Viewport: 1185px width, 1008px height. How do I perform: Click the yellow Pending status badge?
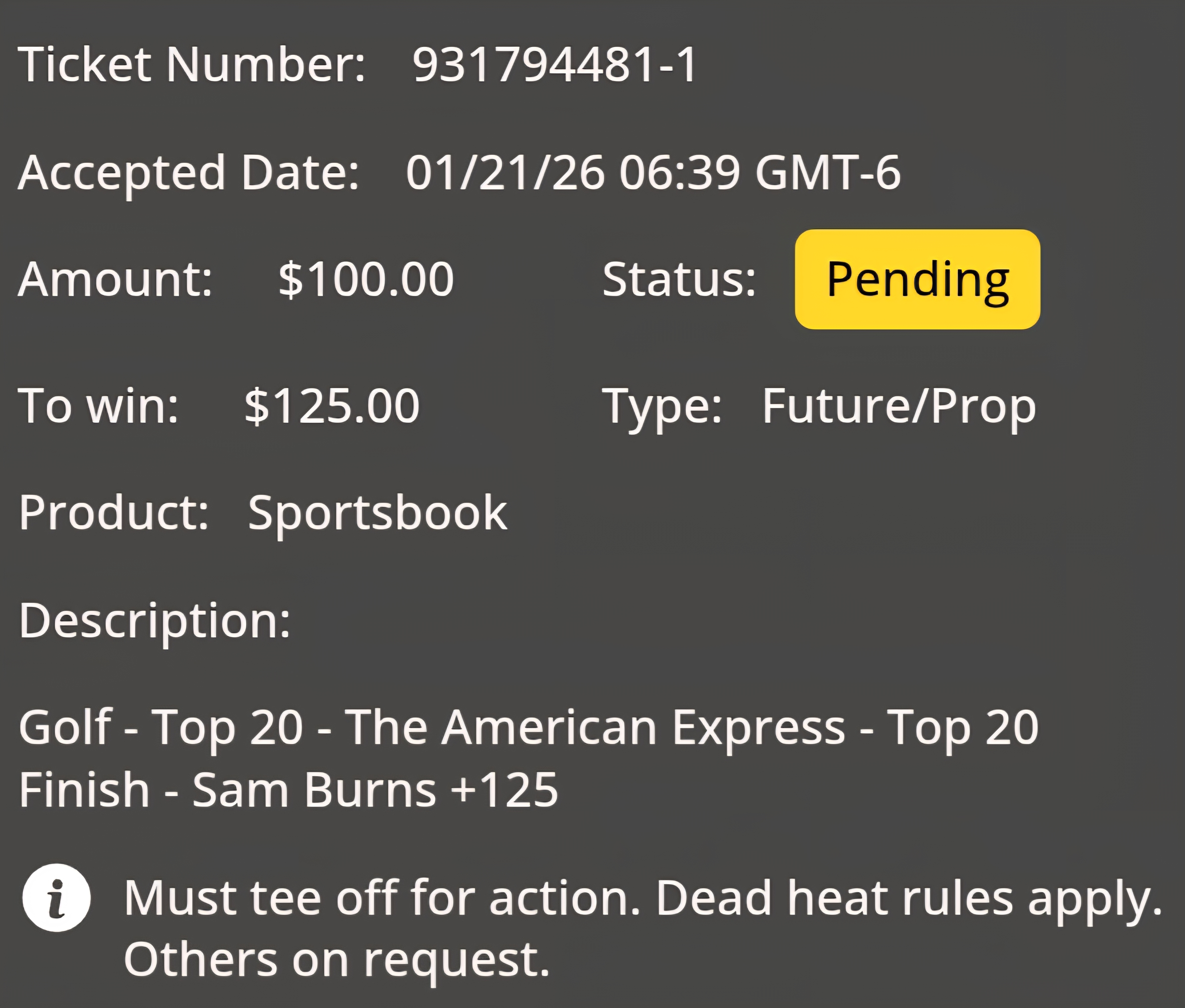click(917, 279)
